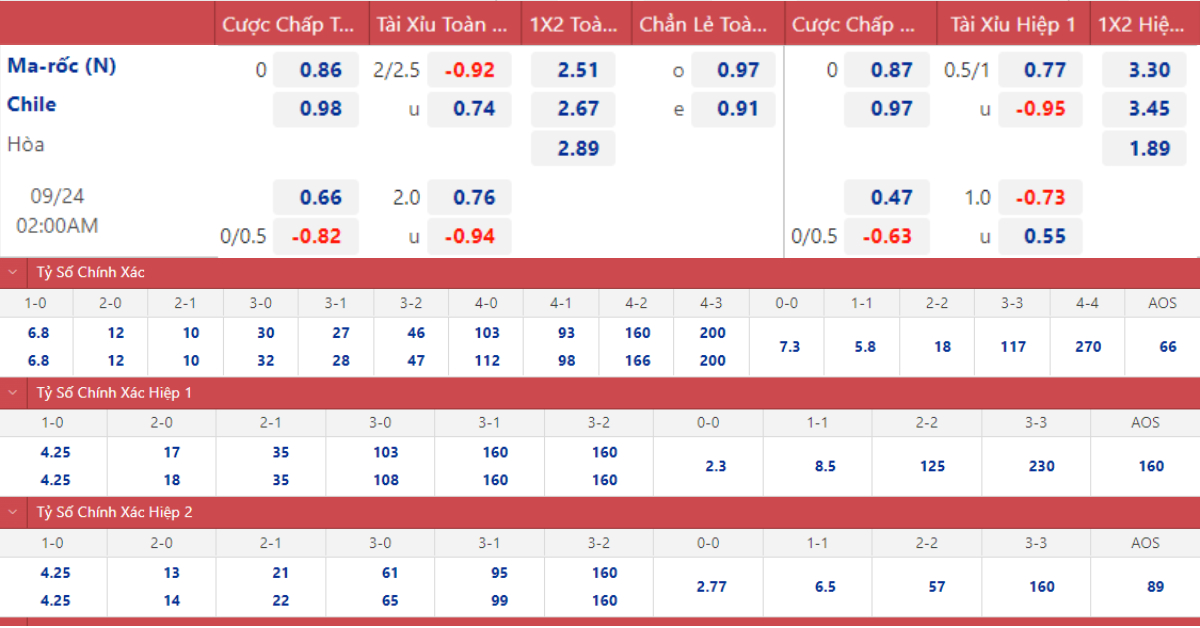
Task: Open the Ma-rốc (N) team name
Action: 62,67
